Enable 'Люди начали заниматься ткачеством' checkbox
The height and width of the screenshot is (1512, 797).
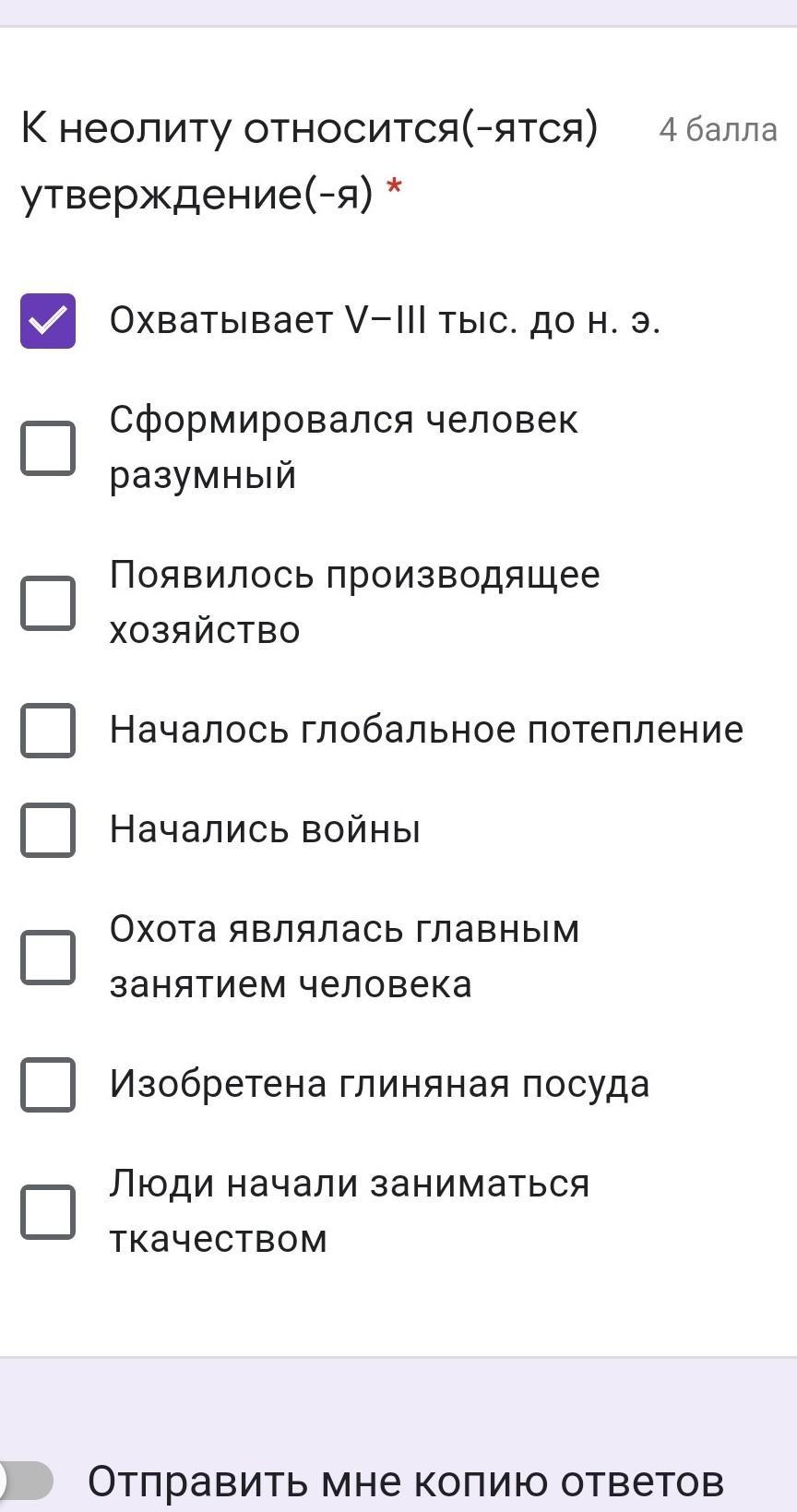point(48,1211)
